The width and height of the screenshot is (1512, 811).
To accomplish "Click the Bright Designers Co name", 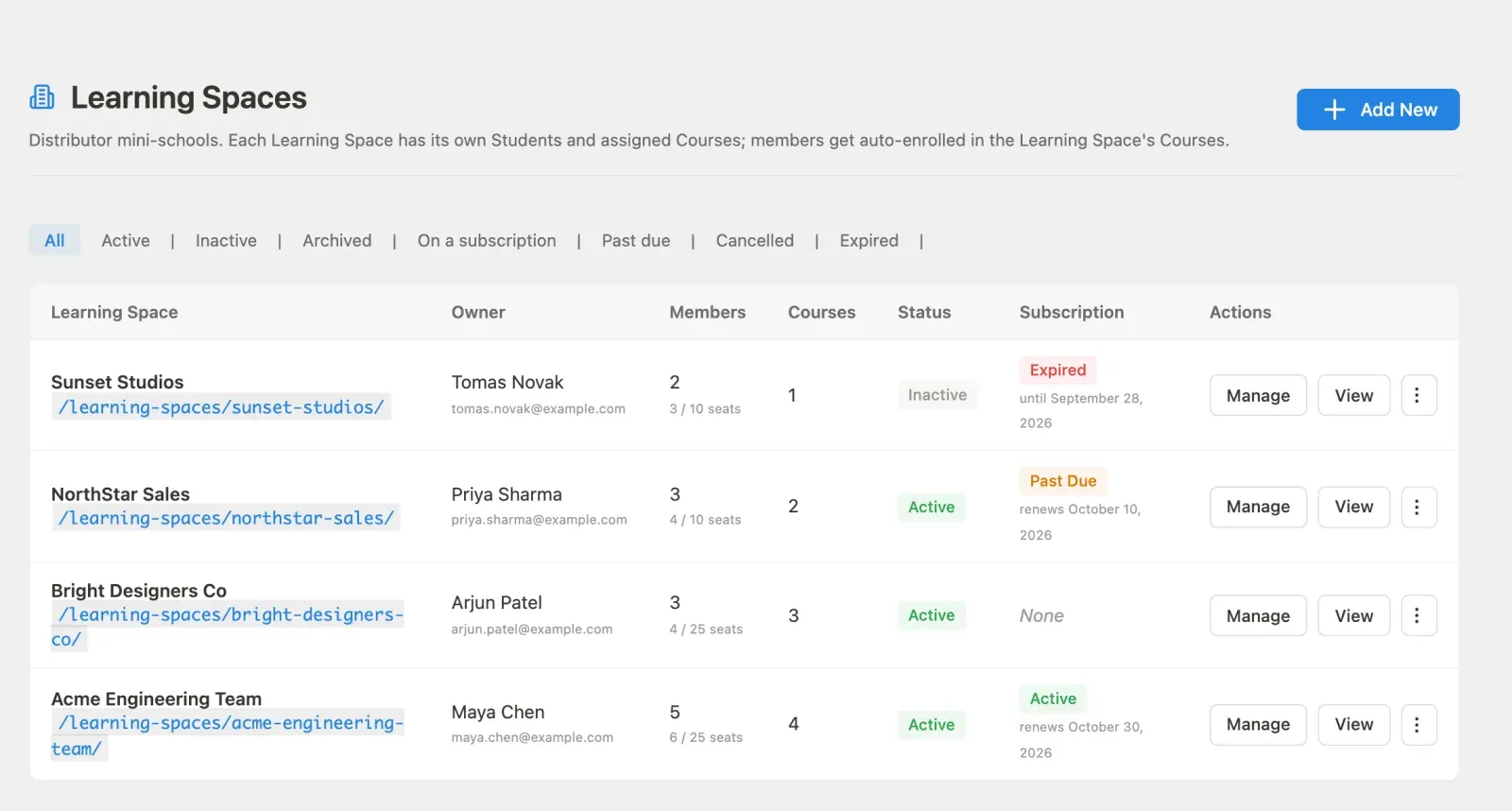I will tap(139, 591).
